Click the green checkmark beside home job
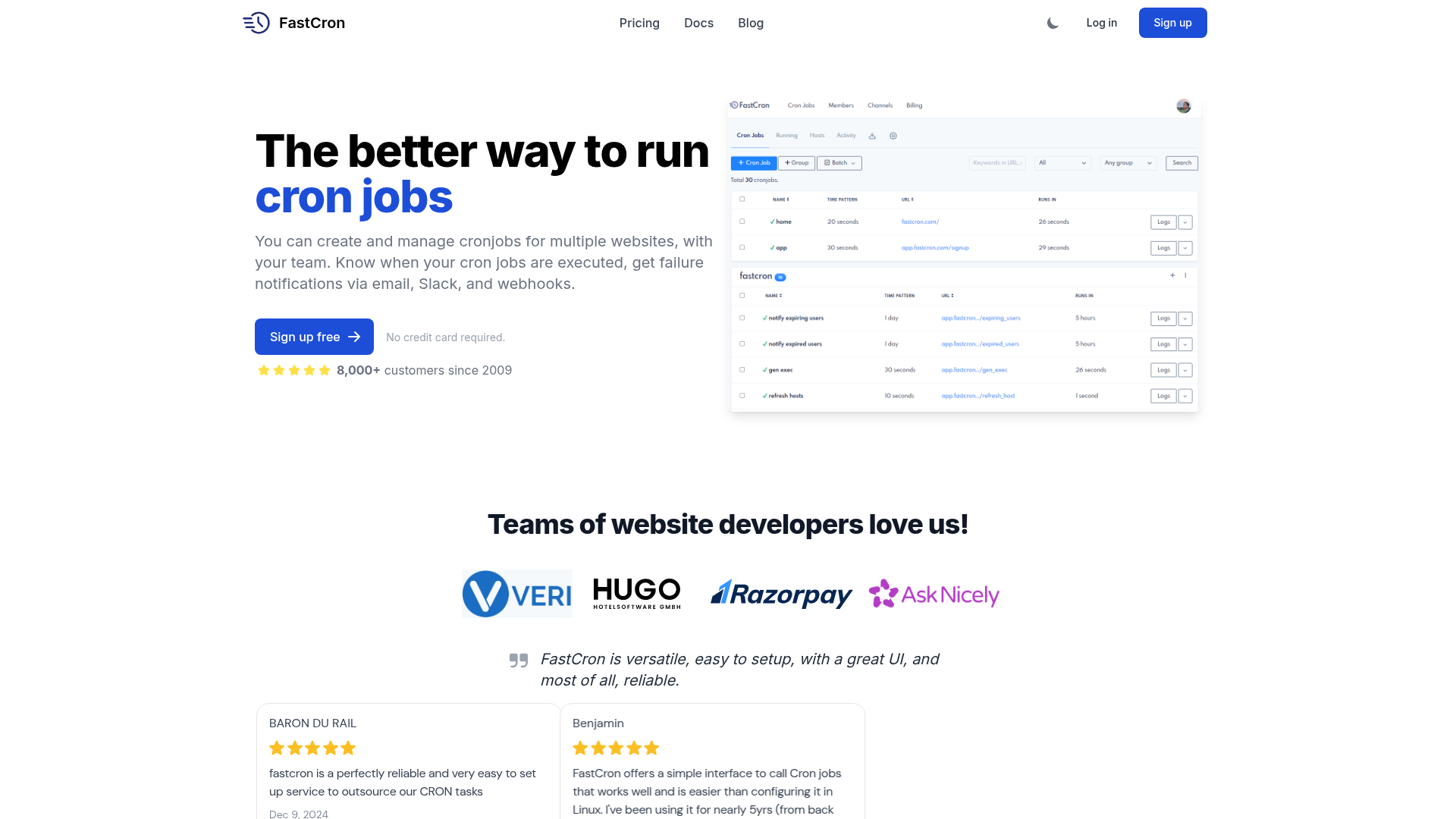The width and height of the screenshot is (1456, 819). coord(772,222)
